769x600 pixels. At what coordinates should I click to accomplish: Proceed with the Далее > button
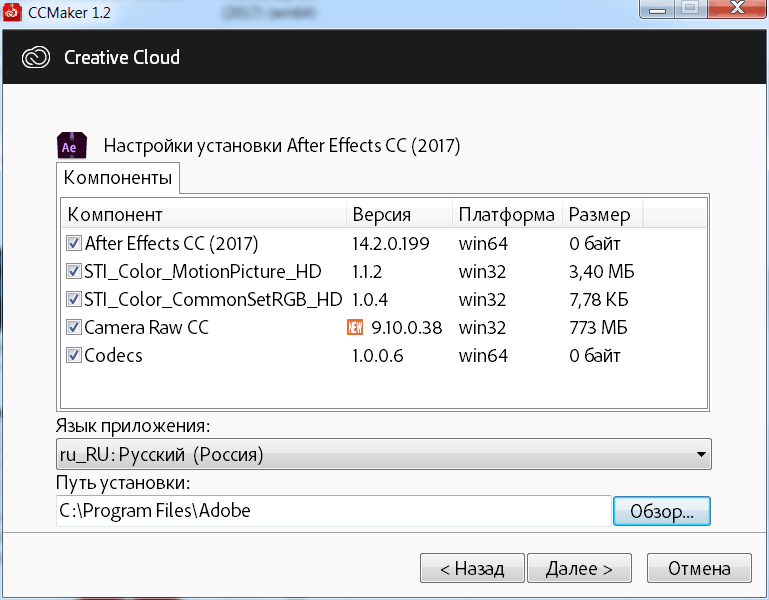pos(579,568)
